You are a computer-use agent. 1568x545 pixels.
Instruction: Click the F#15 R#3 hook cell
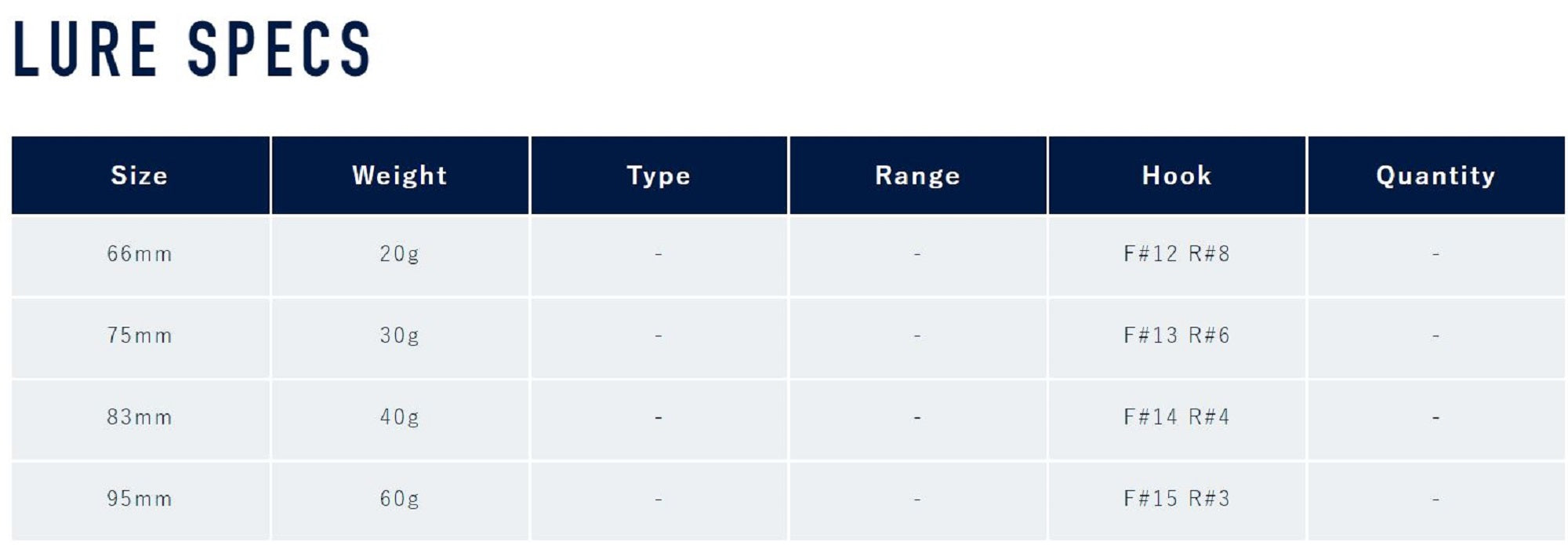(1177, 499)
